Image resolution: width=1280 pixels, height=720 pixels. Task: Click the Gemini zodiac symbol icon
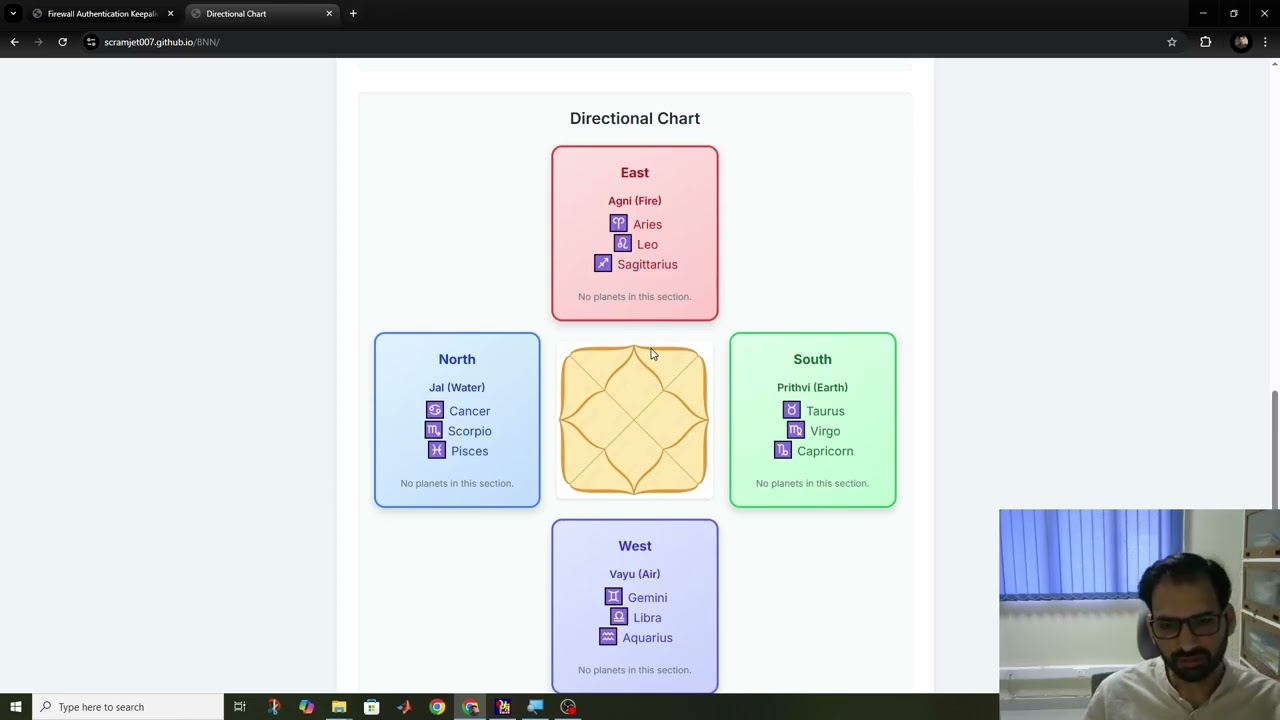(614, 597)
